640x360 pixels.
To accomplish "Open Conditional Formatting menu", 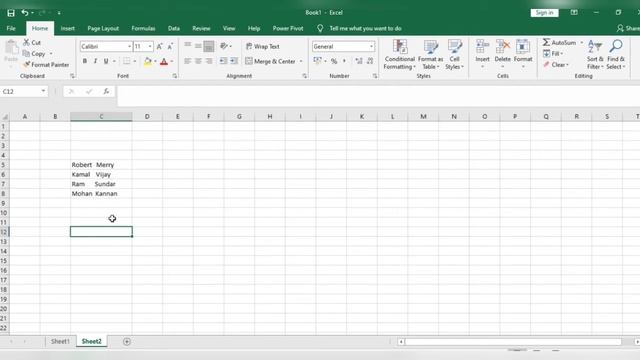I will tap(400, 55).
